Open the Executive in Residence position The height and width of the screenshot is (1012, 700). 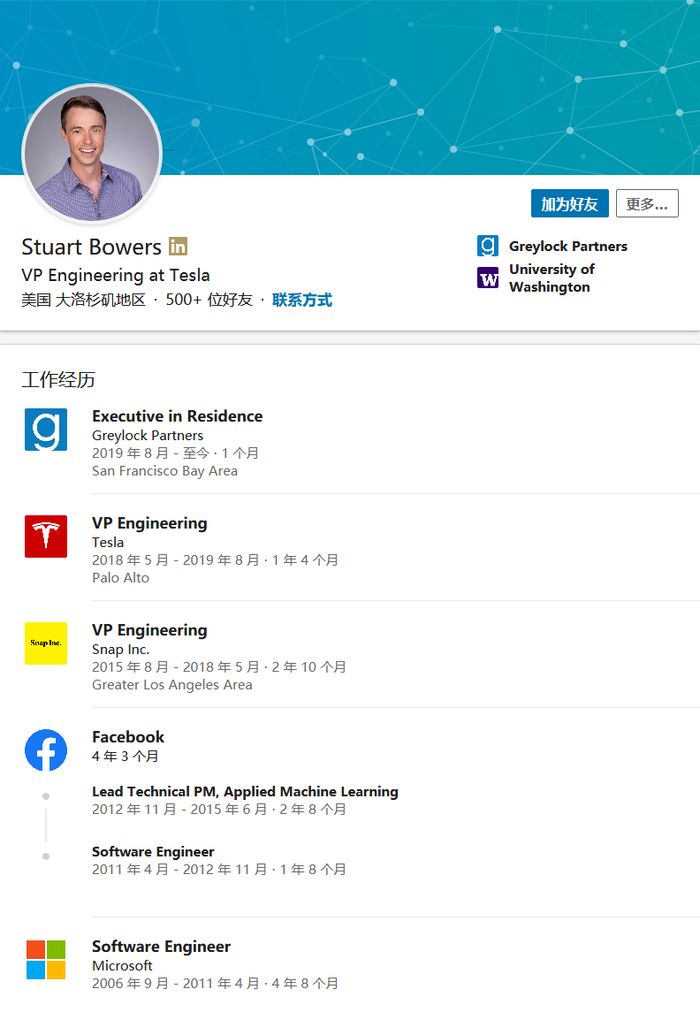pyautogui.click(x=177, y=416)
